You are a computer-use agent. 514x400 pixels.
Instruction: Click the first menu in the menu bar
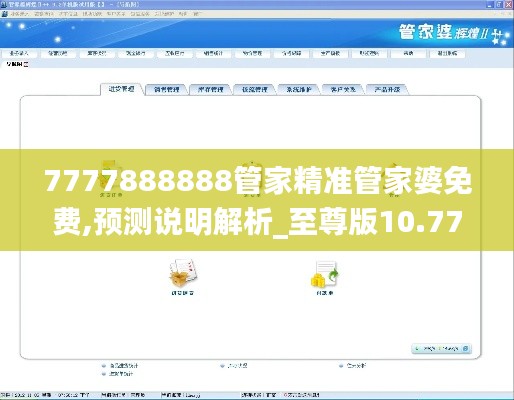20,14
